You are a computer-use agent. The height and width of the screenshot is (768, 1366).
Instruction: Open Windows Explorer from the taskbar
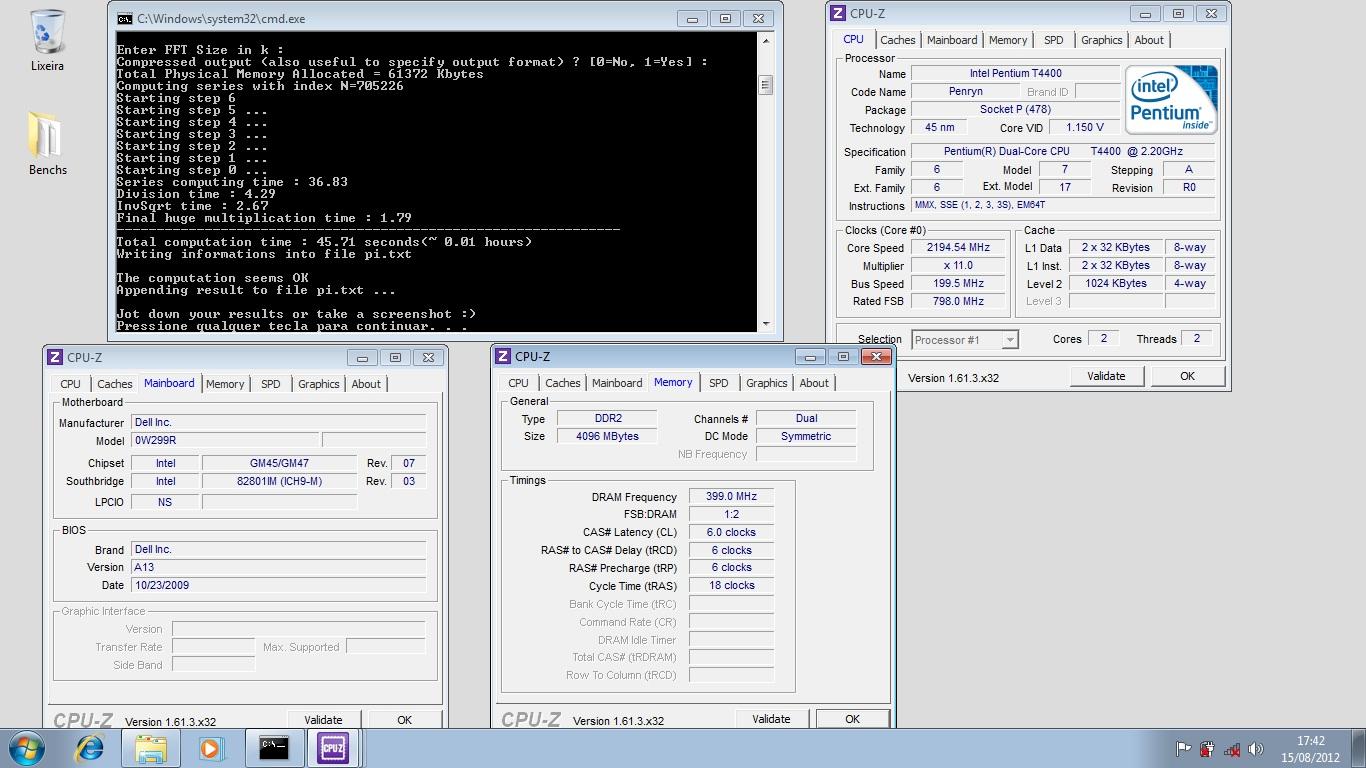coord(151,748)
